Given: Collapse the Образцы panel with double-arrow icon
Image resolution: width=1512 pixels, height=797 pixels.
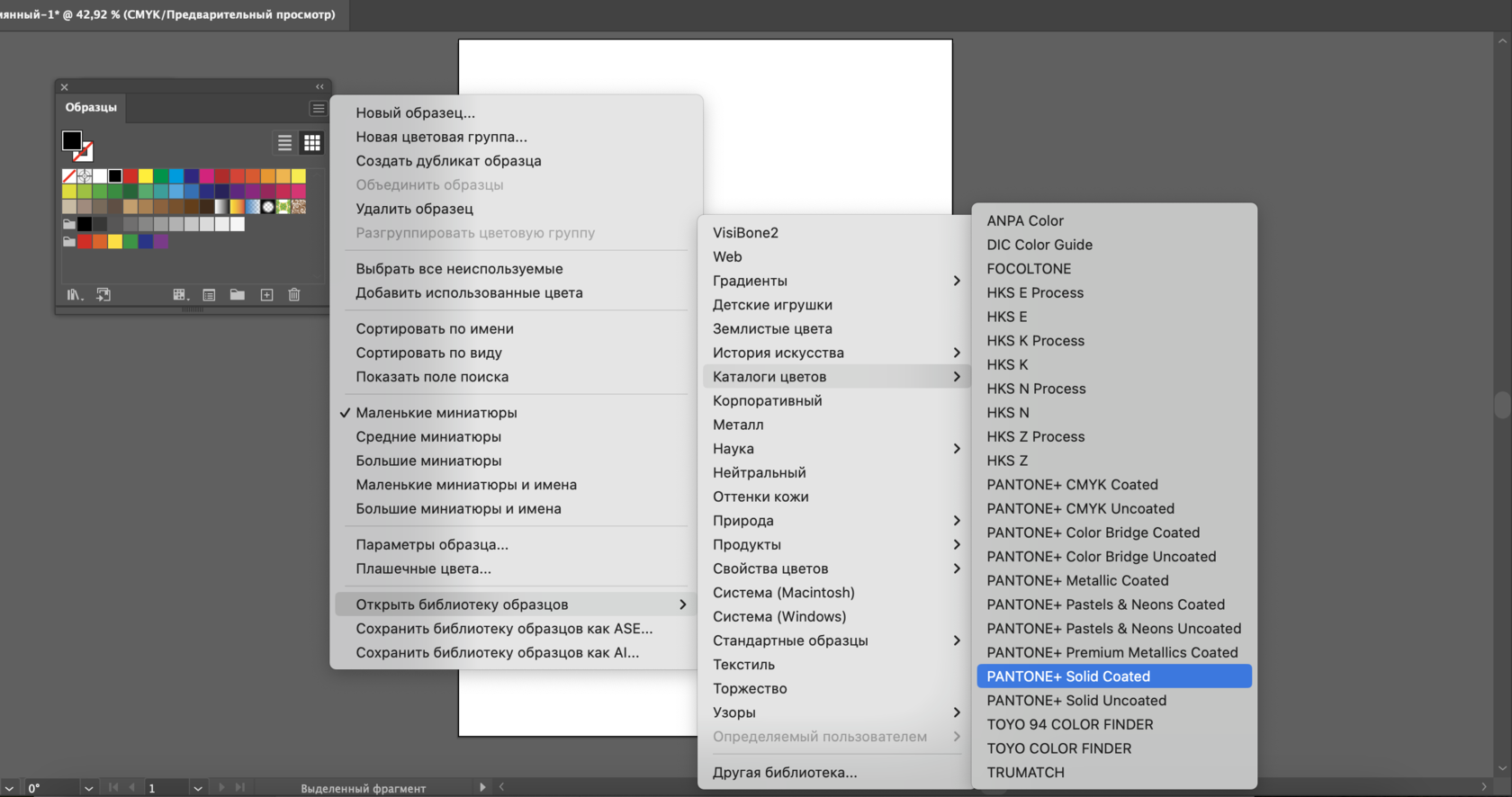Looking at the screenshot, I should 319,87.
